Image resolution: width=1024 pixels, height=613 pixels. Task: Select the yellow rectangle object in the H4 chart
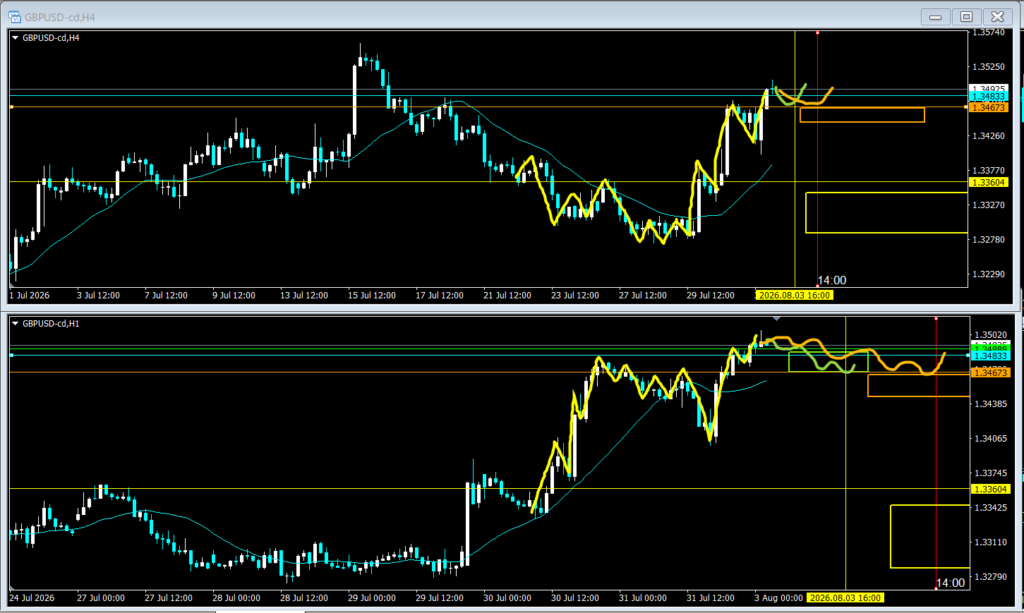[x=886, y=213]
